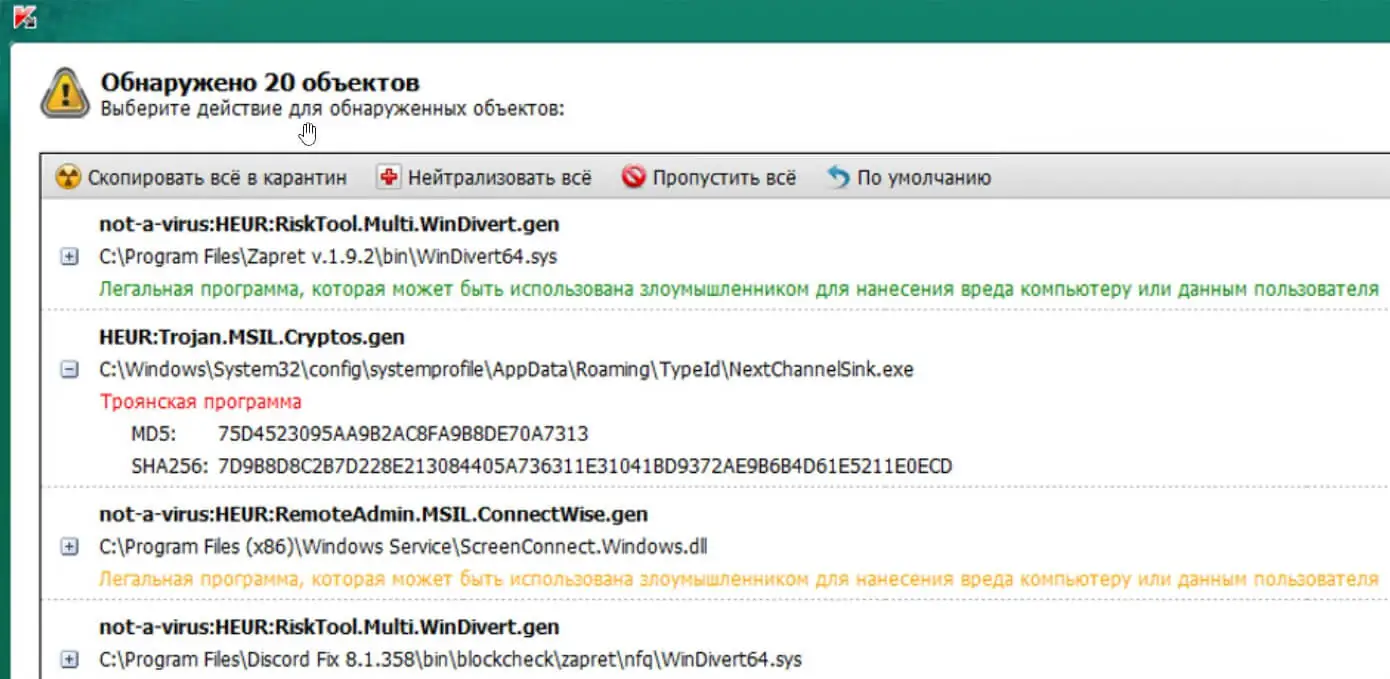Image resolution: width=1390 pixels, height=679 pixels.
Task: Expand the Discord Fix WinDivert64.sys entry
Action: point(69,659)
